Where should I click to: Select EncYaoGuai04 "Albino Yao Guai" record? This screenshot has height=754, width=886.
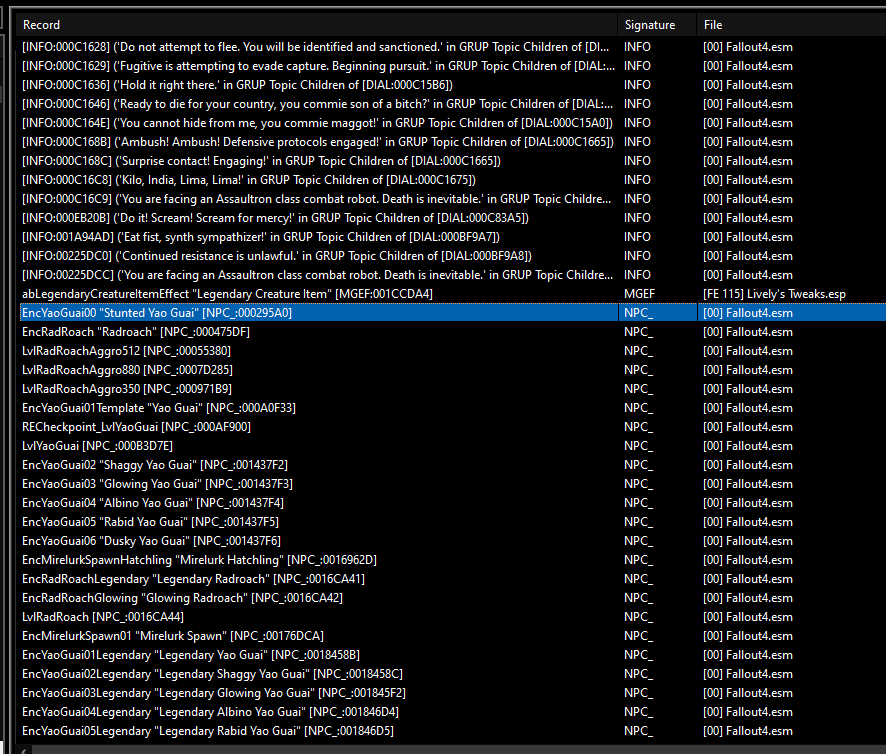pos(452,503)
